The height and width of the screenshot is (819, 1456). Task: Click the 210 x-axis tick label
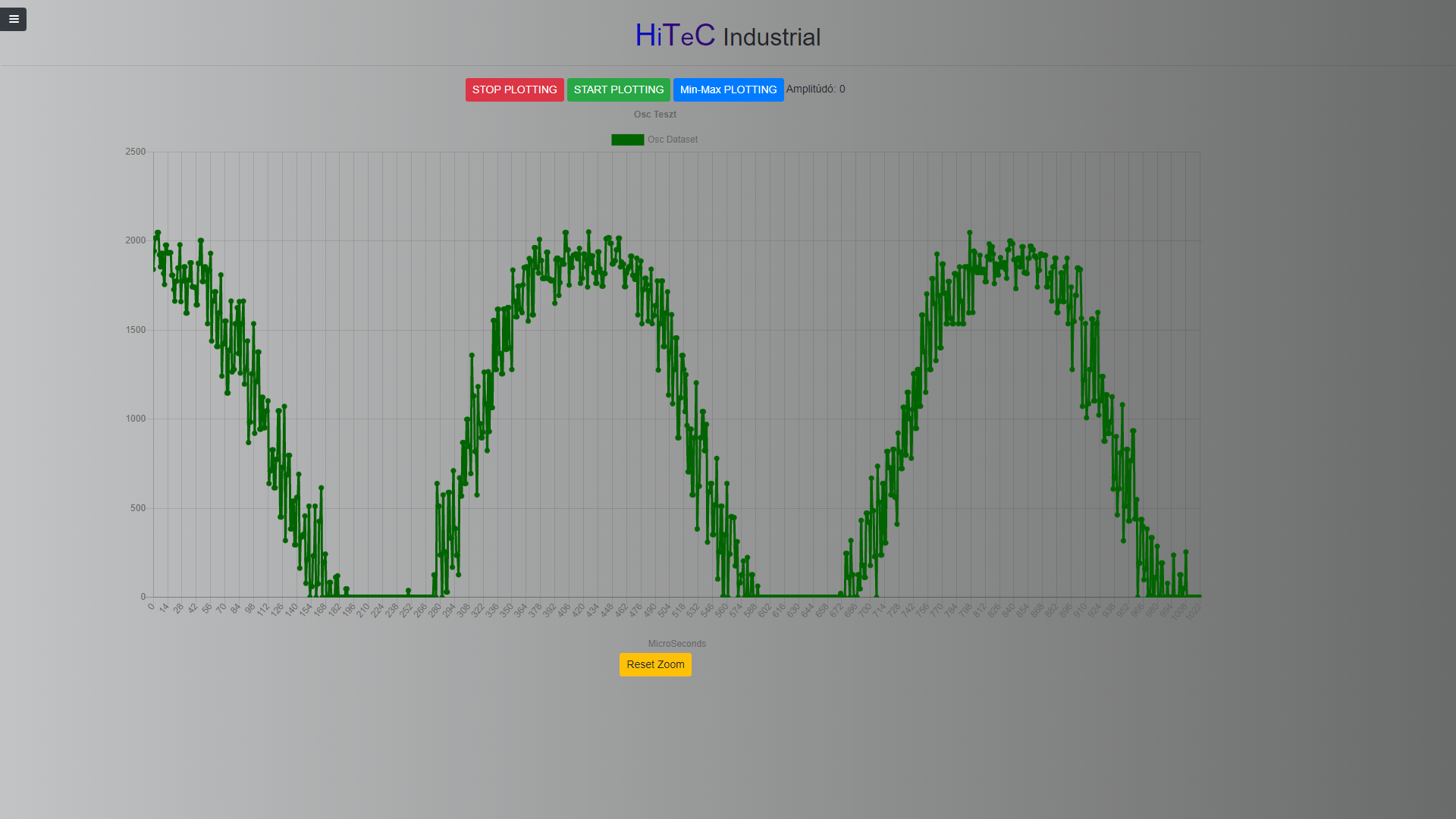[x=362, y=610]
